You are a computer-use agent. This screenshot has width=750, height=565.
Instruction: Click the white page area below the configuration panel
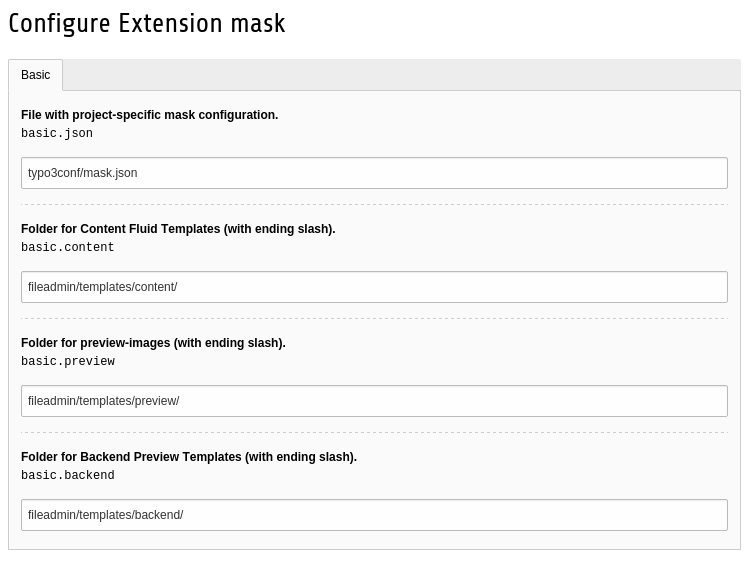click(374, 558)
